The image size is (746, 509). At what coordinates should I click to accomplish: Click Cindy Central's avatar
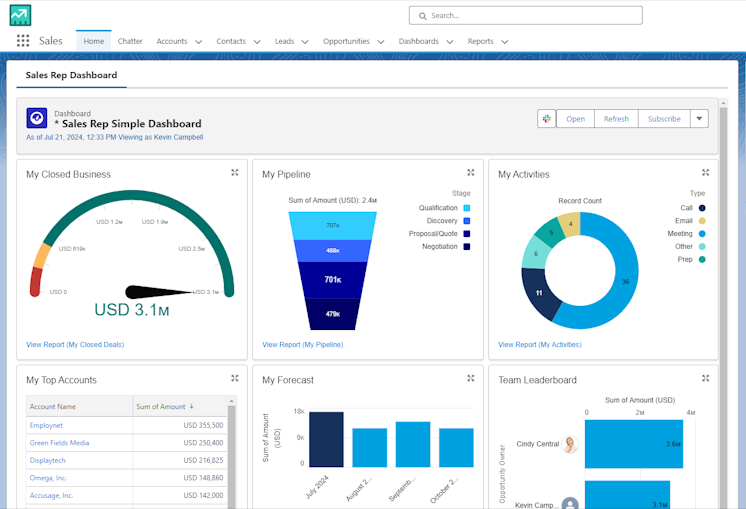coord(570,444)
